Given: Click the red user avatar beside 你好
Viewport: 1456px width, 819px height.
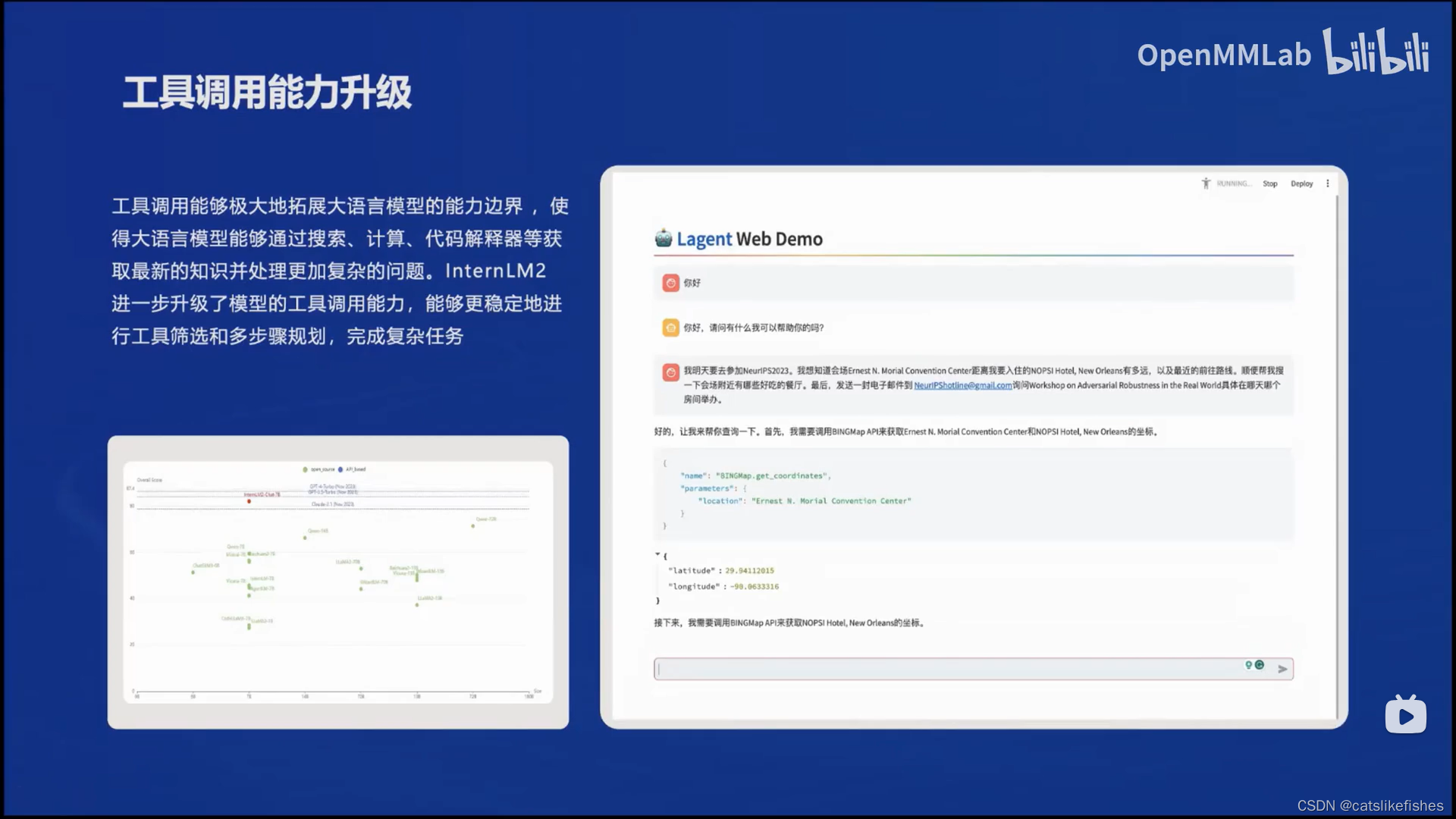Looking at the screenshot, I should [670, 283].
